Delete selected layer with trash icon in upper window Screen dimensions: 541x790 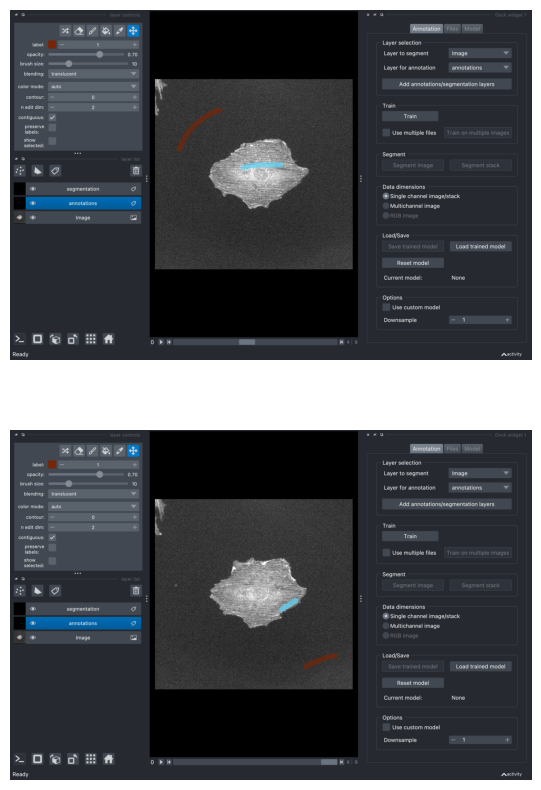[x=136, y=171]
